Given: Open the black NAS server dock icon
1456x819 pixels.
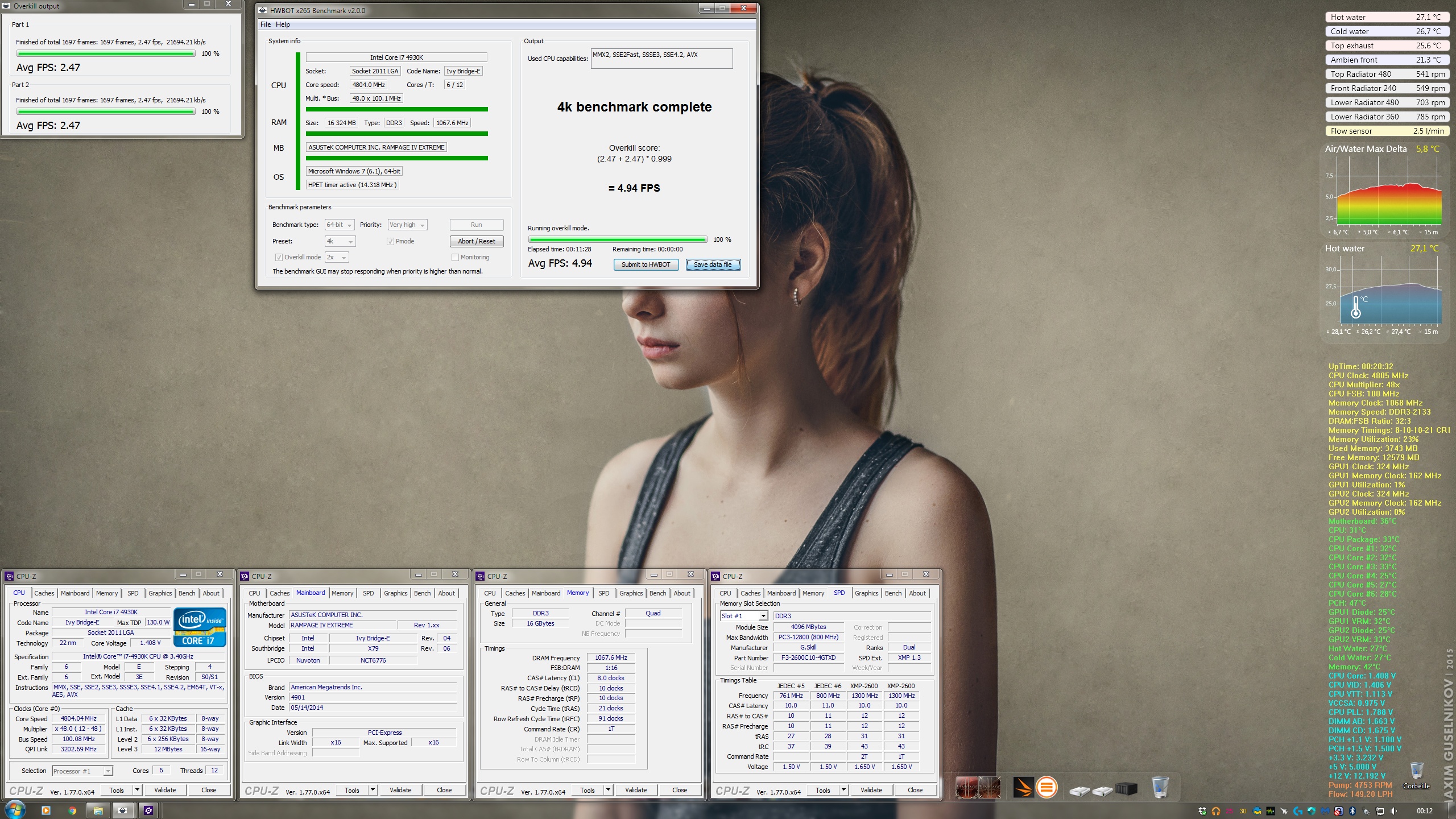Looking at the screenshot, I should [x=1126, y=789].
